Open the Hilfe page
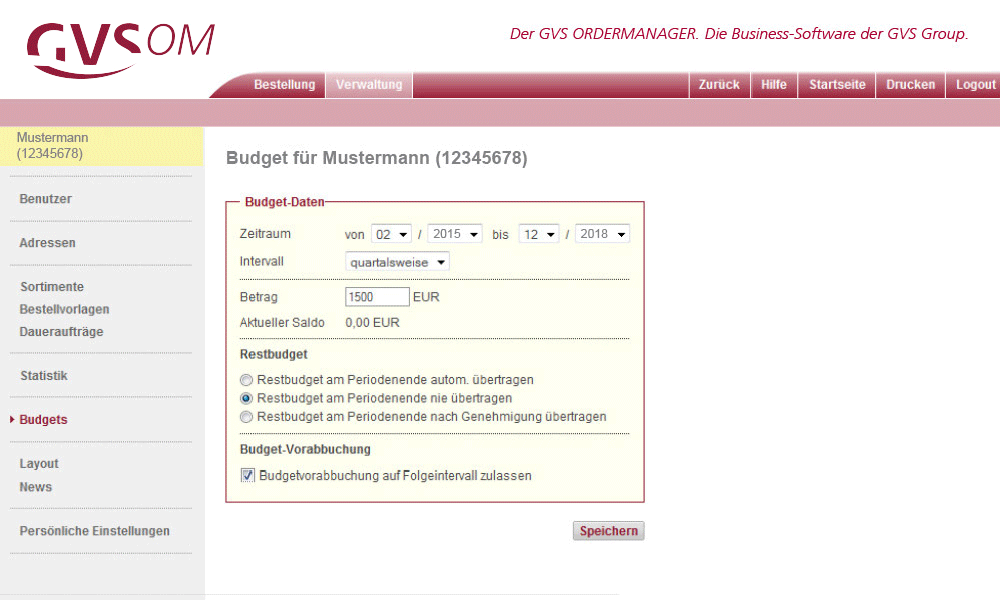1000x600 pixels. [x=773, y=85]
